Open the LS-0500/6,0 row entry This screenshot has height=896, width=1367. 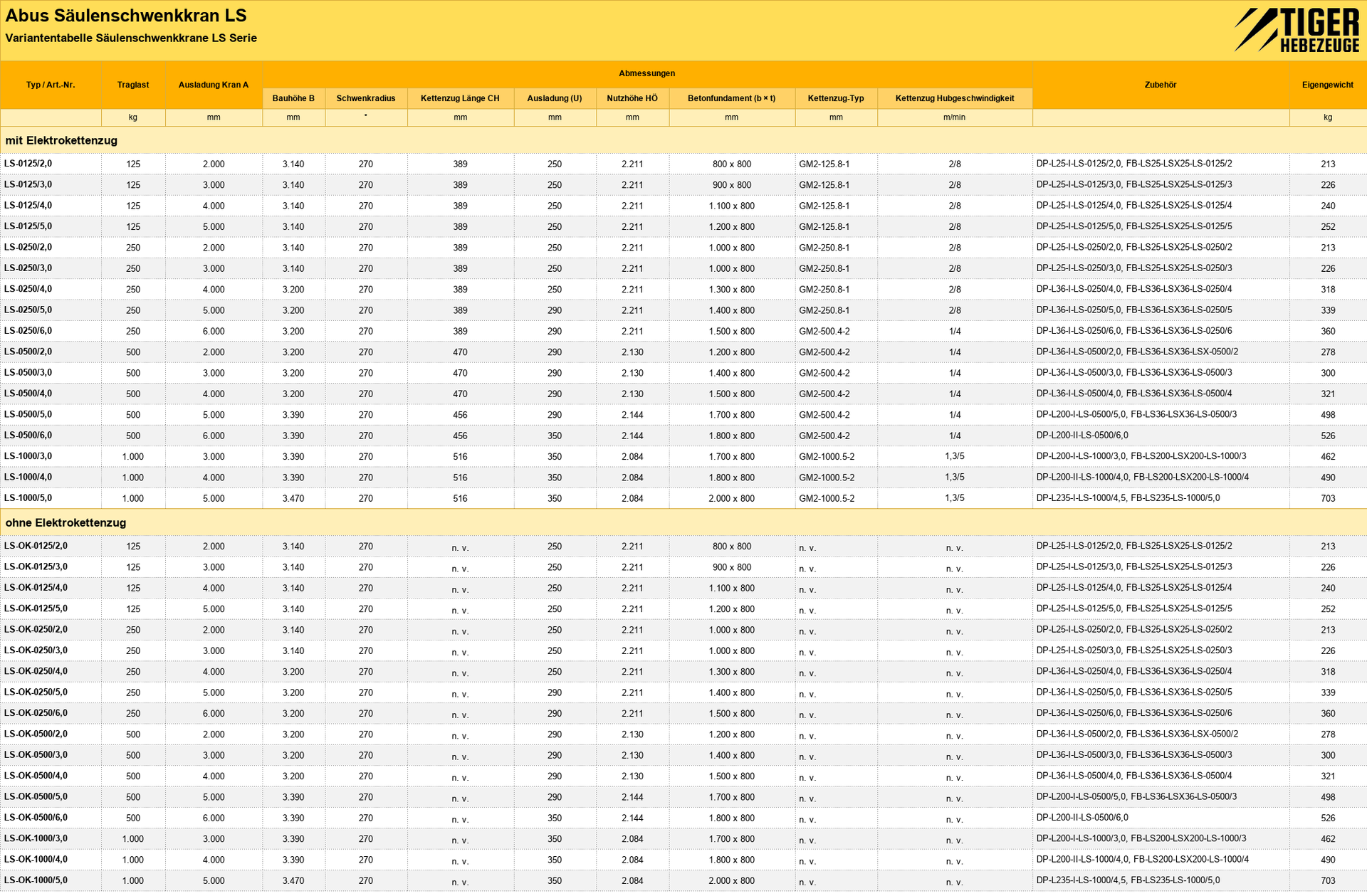click(x=28, y=436)
